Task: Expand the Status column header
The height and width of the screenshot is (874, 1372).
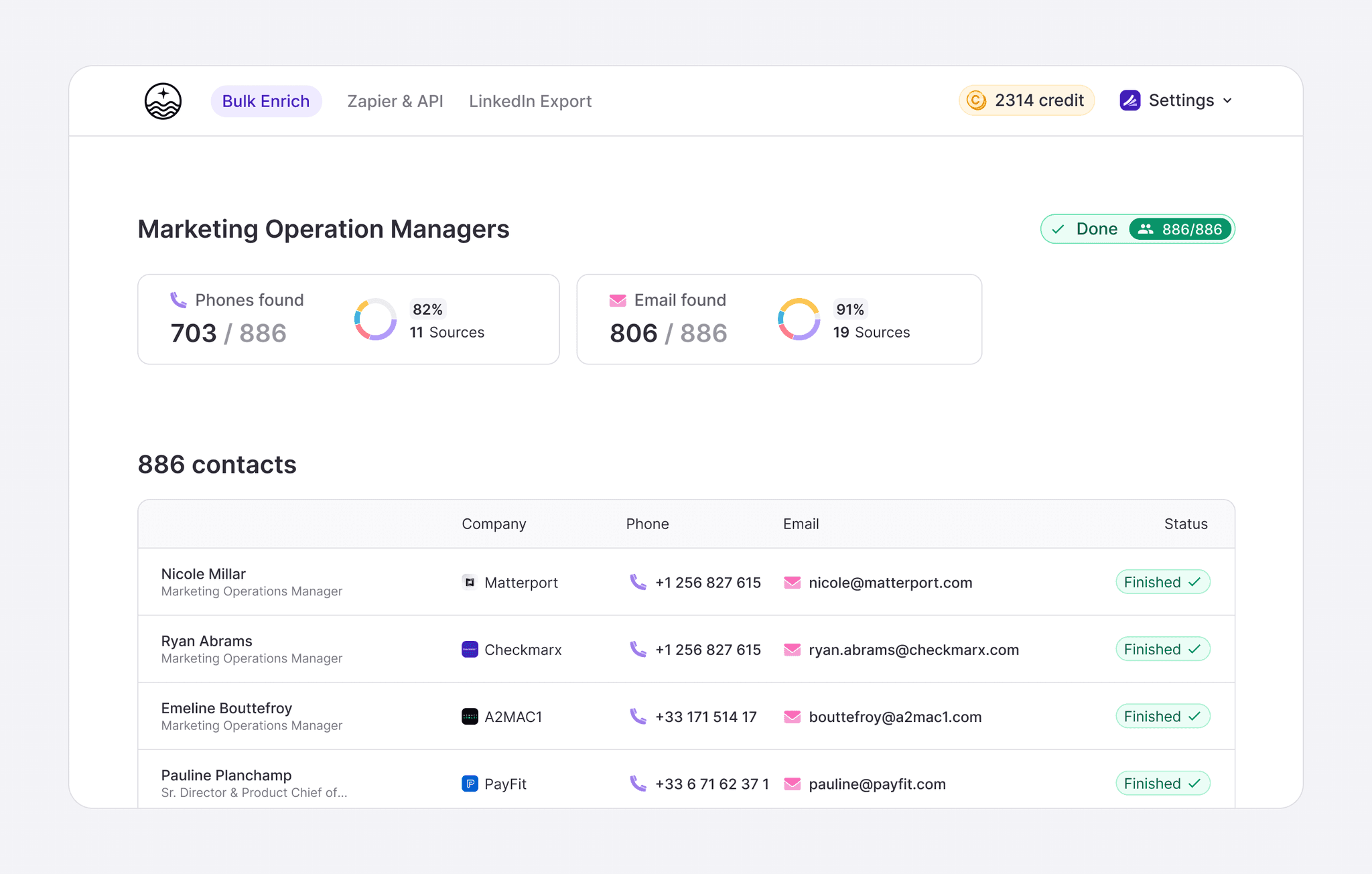Action: [x=1186, y=524]
